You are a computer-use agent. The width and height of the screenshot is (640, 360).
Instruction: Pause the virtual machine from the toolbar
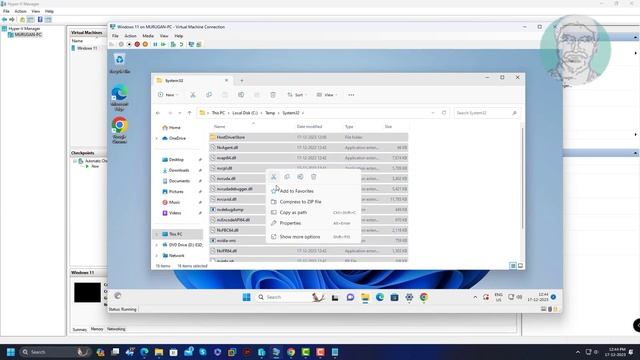(155, 44)
